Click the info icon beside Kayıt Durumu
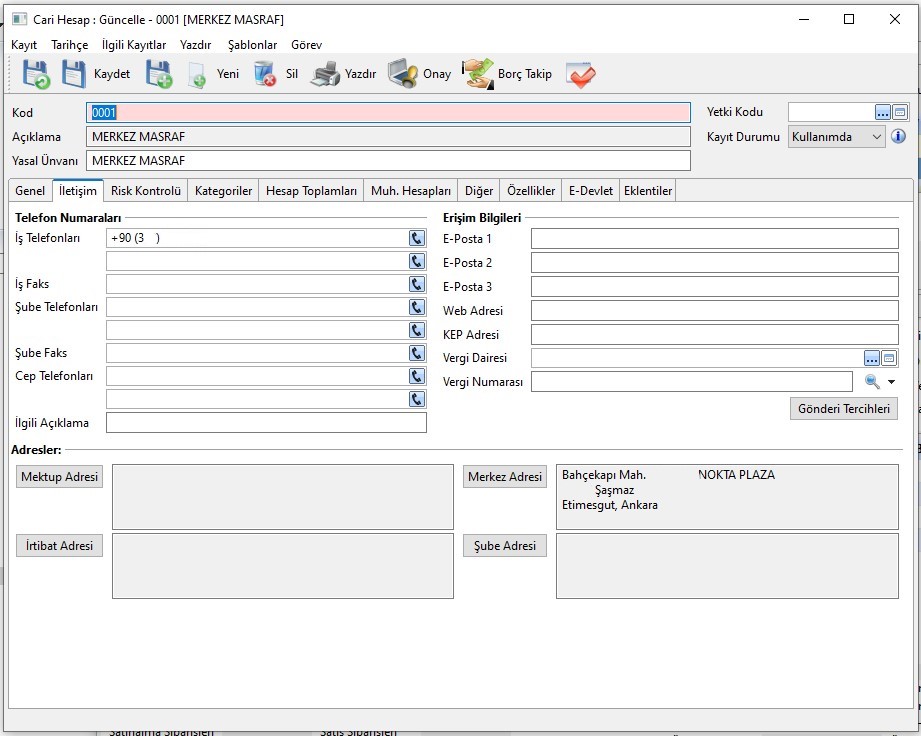 (898, 136)
